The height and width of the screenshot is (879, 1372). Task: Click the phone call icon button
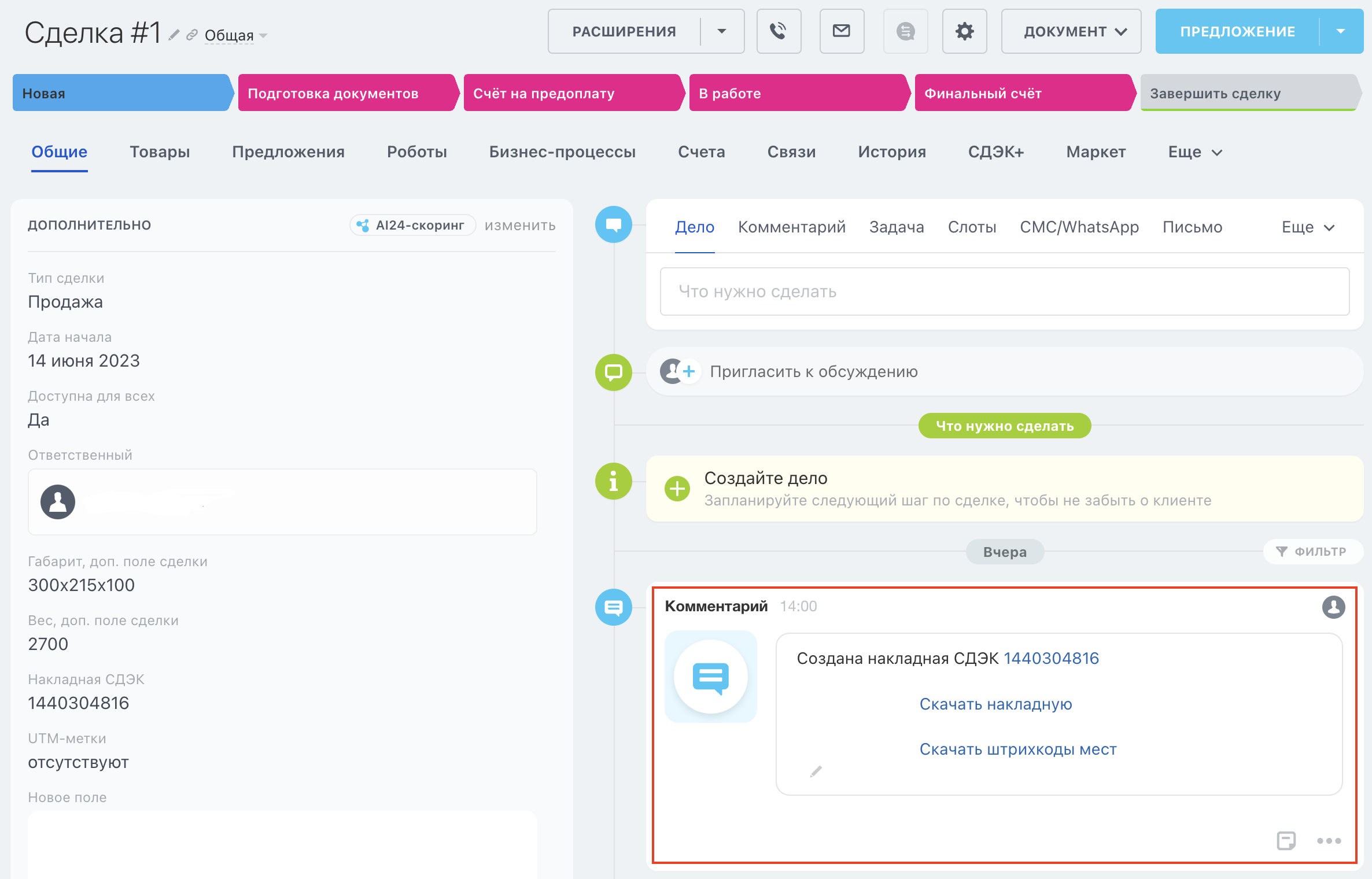coord(779,31)
